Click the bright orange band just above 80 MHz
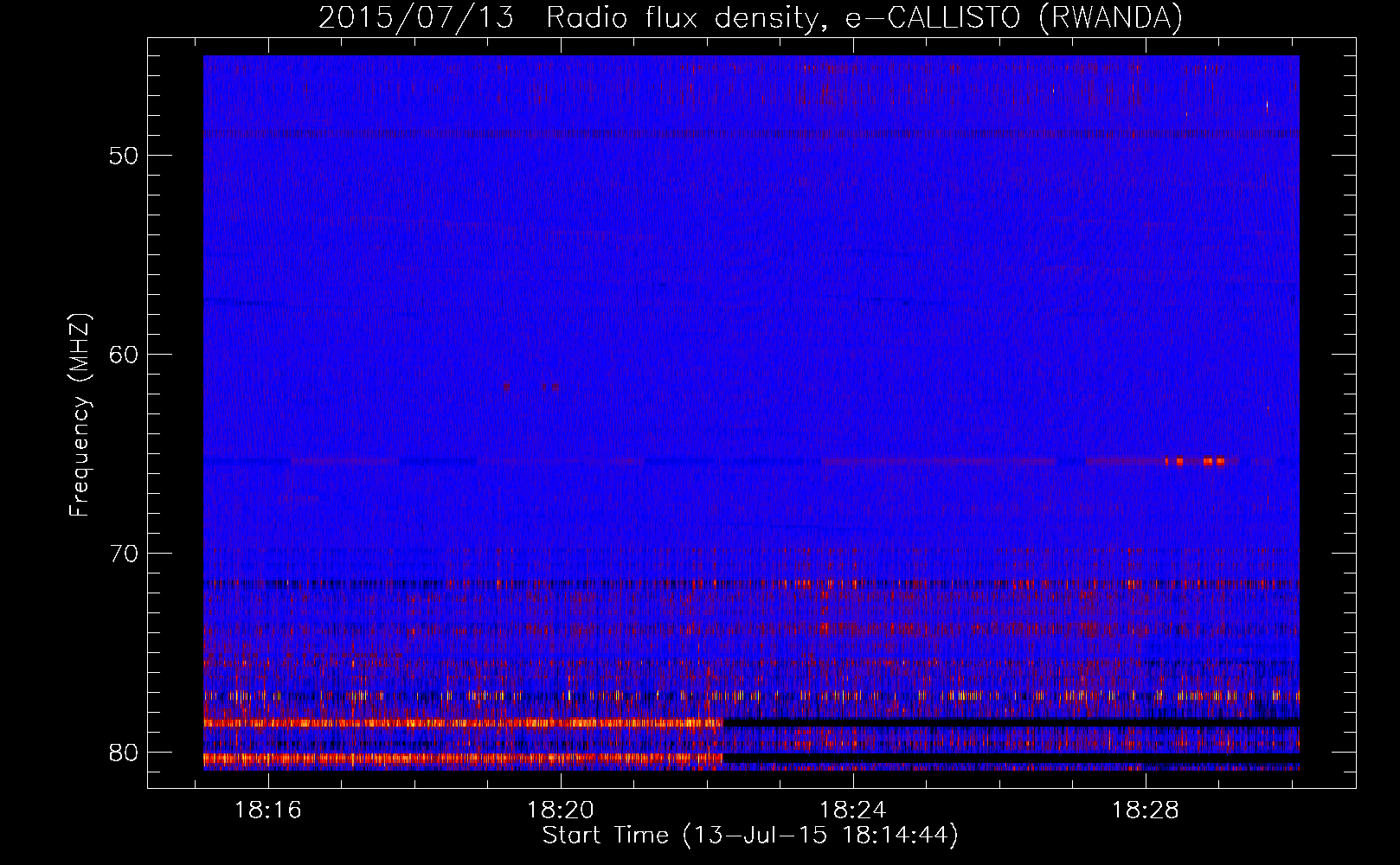 coord(459,759)
